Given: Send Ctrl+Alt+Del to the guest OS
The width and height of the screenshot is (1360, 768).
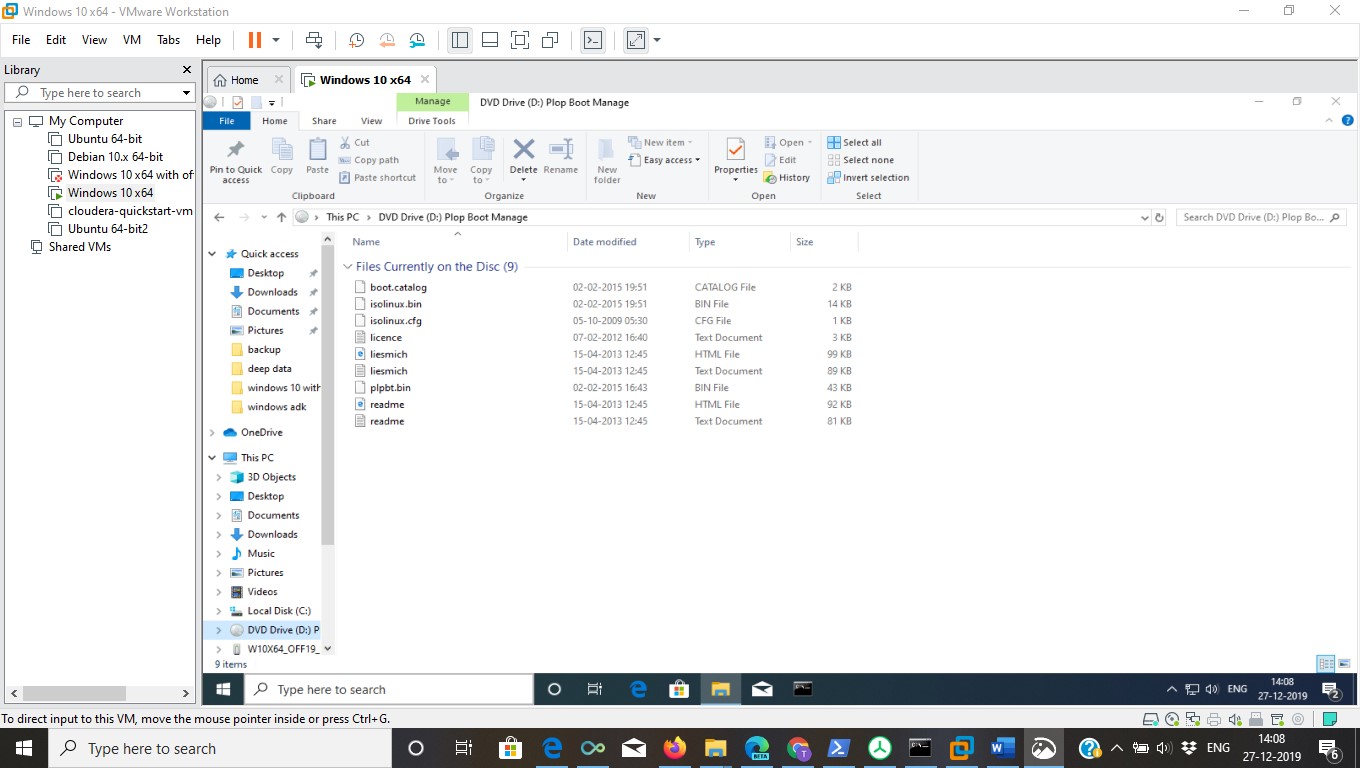Looking at the screenshot, I should tap(313, 40).
